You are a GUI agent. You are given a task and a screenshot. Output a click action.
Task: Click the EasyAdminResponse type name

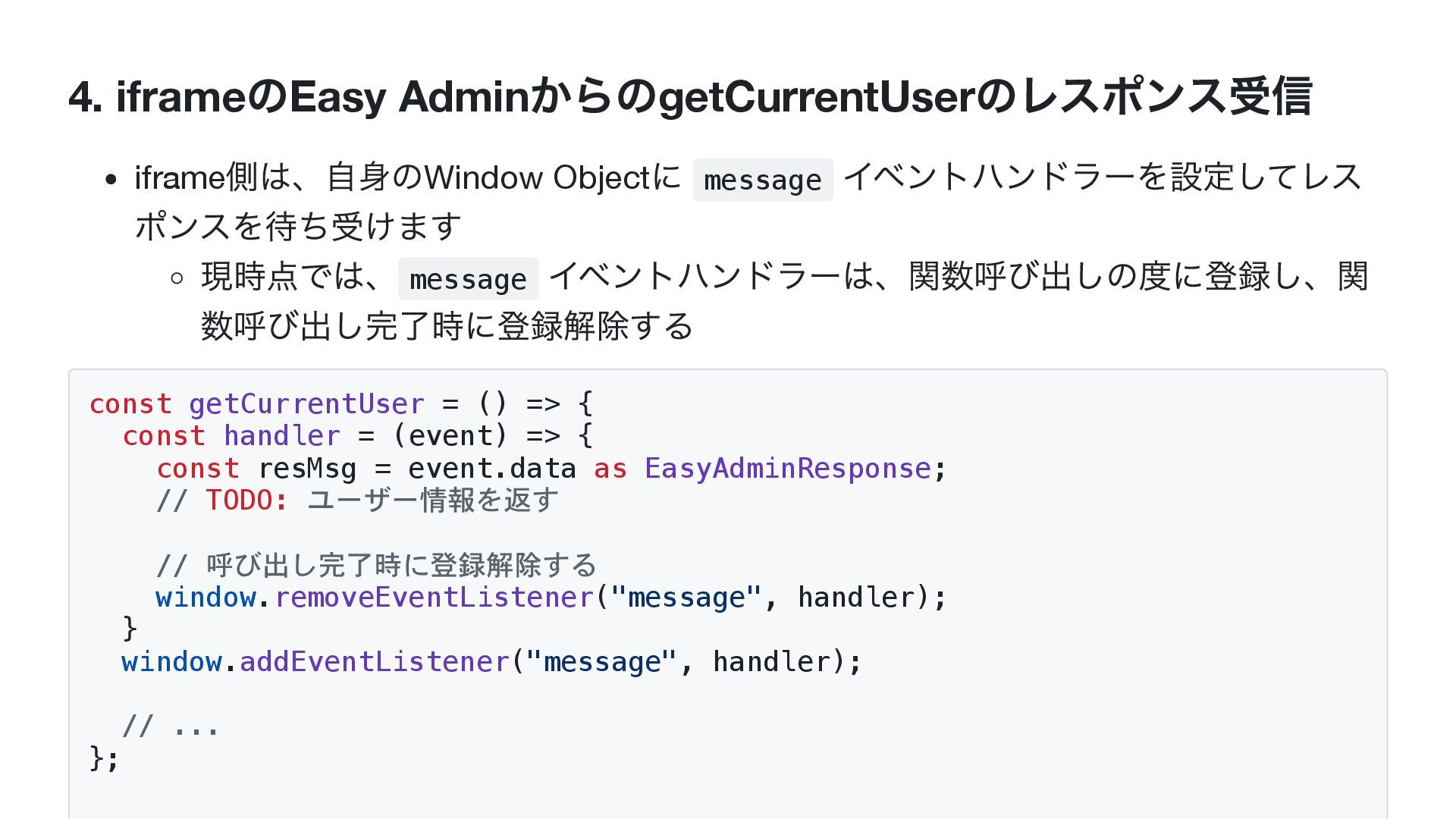788,468
